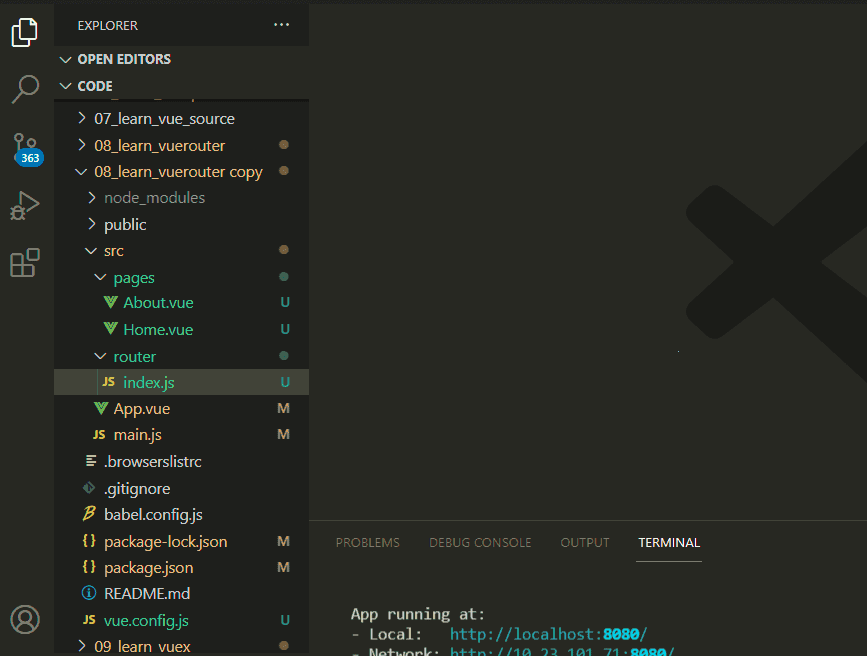The image size is (867, 656).
Task: Open the main.js file
Action: click(x=138, y=435)
